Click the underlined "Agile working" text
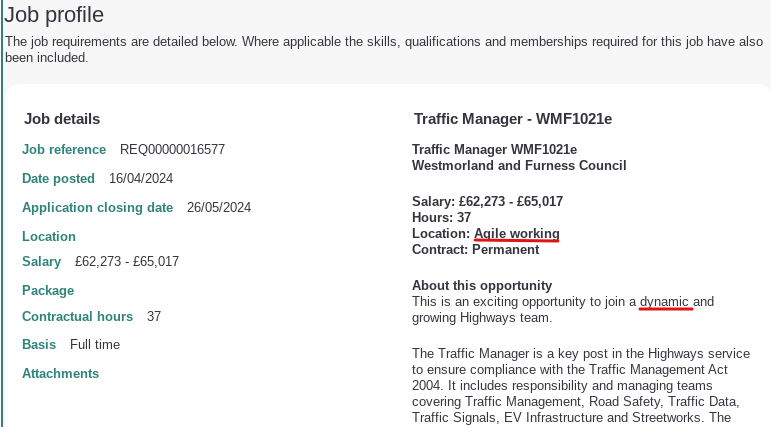Screen dimensions: 771x427 click(x=516, y=234)
